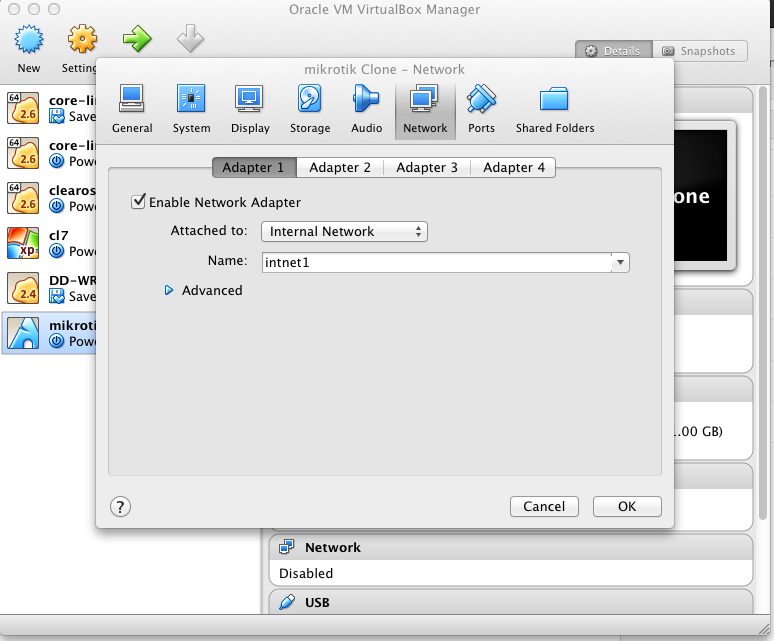Switch to Adapter 3 tab
The height and width of the screenshot is (641, 774).
[427, 167]
